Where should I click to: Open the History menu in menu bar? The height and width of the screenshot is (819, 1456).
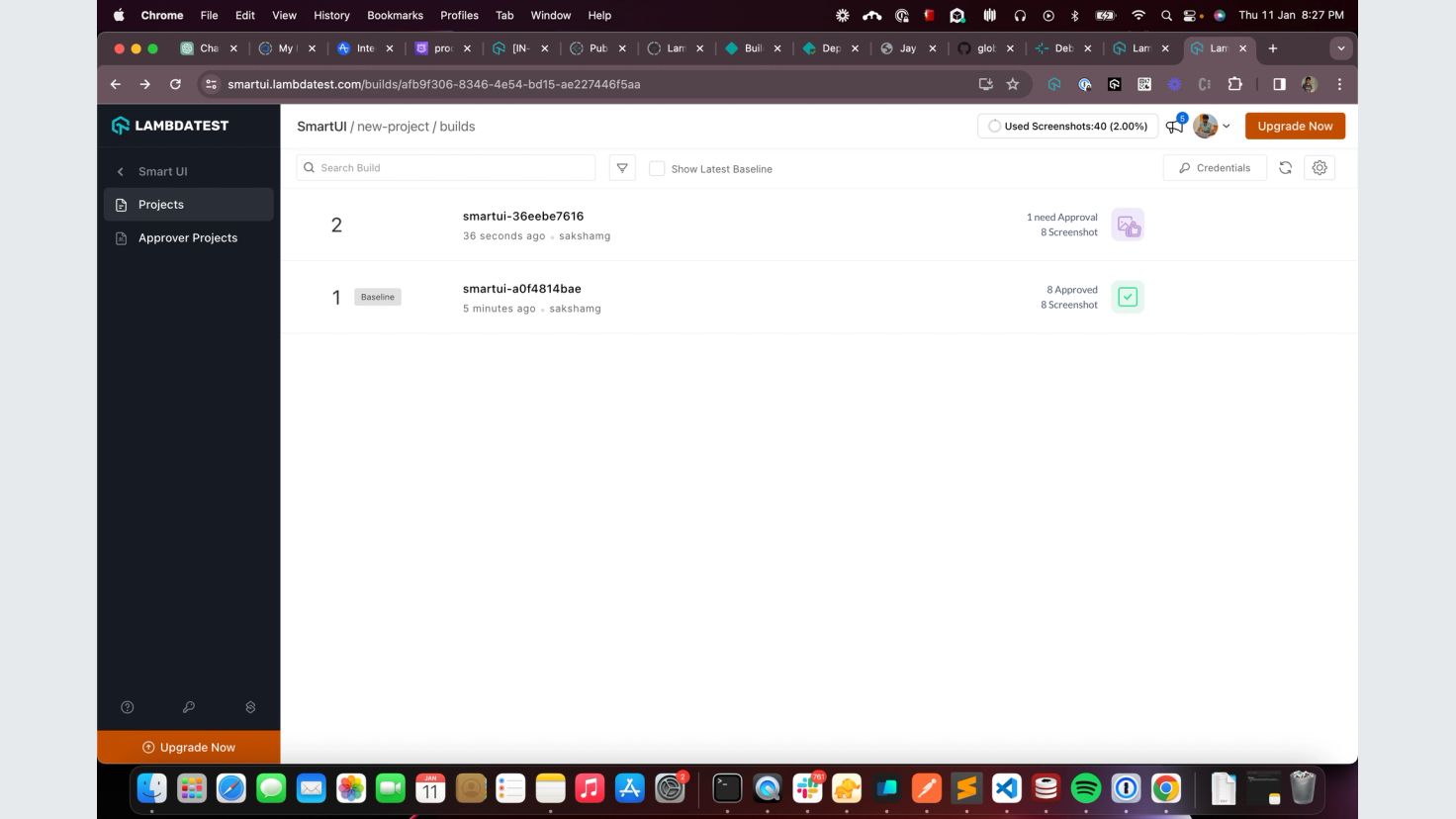pos(331,15)
